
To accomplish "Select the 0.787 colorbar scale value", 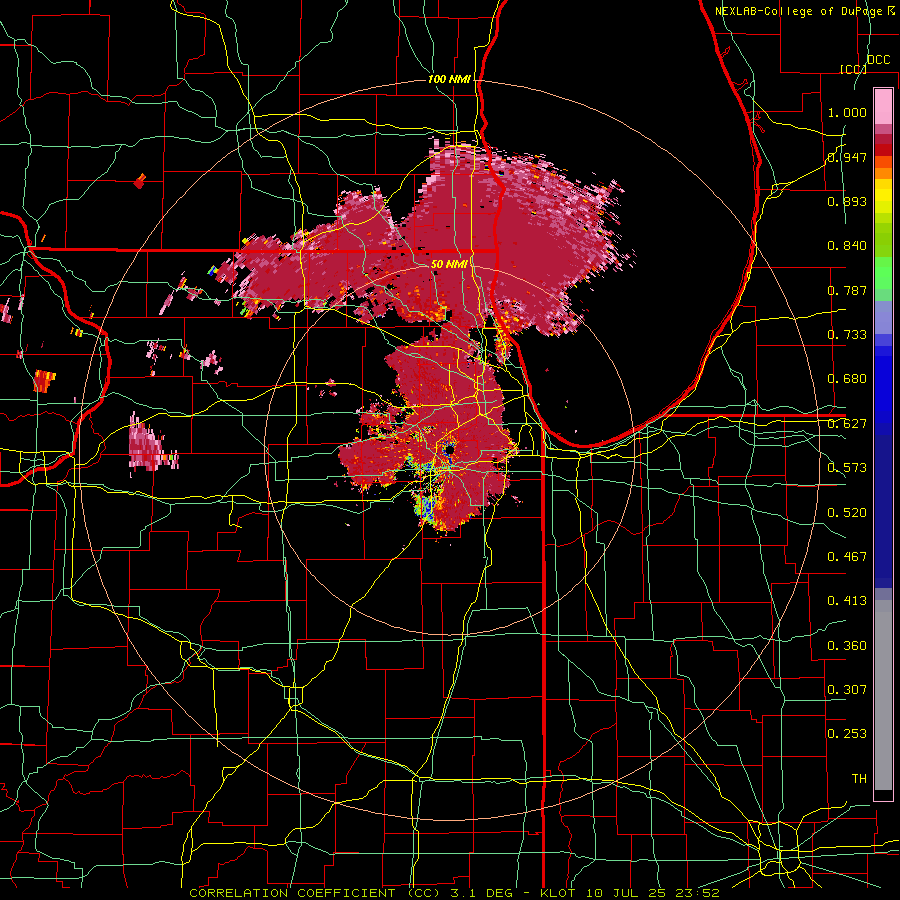I will [847, 290].
